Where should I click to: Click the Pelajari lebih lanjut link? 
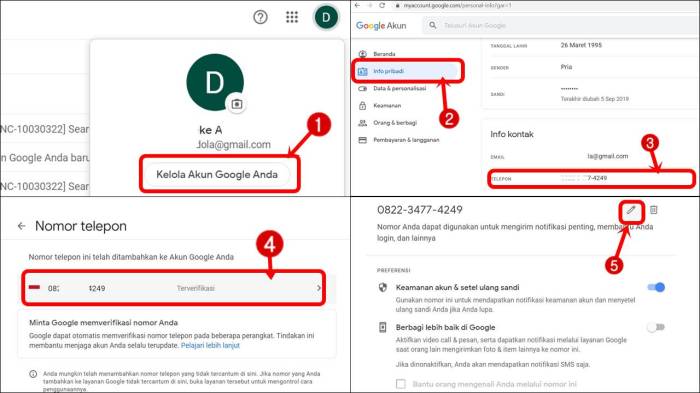[x=210, y=345]
